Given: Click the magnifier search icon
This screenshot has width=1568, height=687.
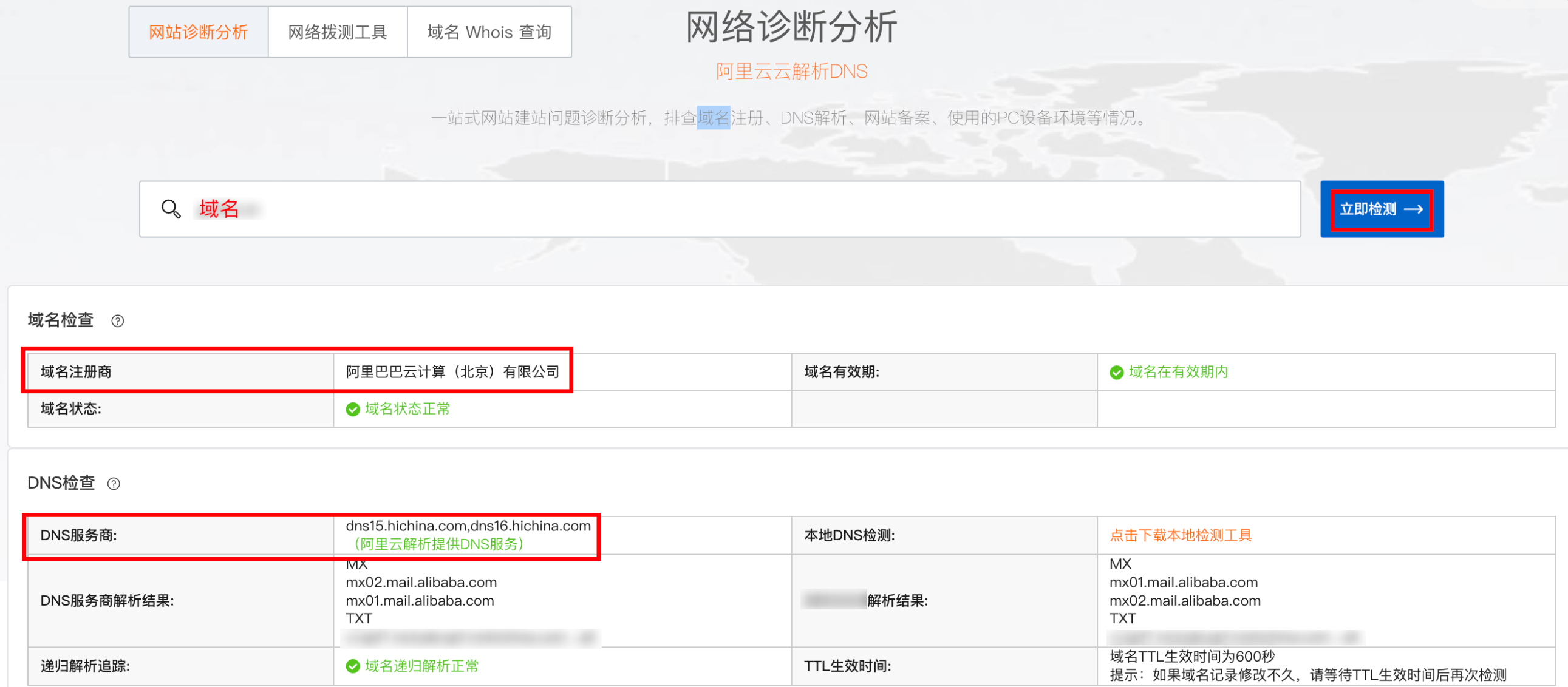Looking at the screenshot, I should point(171,209).
